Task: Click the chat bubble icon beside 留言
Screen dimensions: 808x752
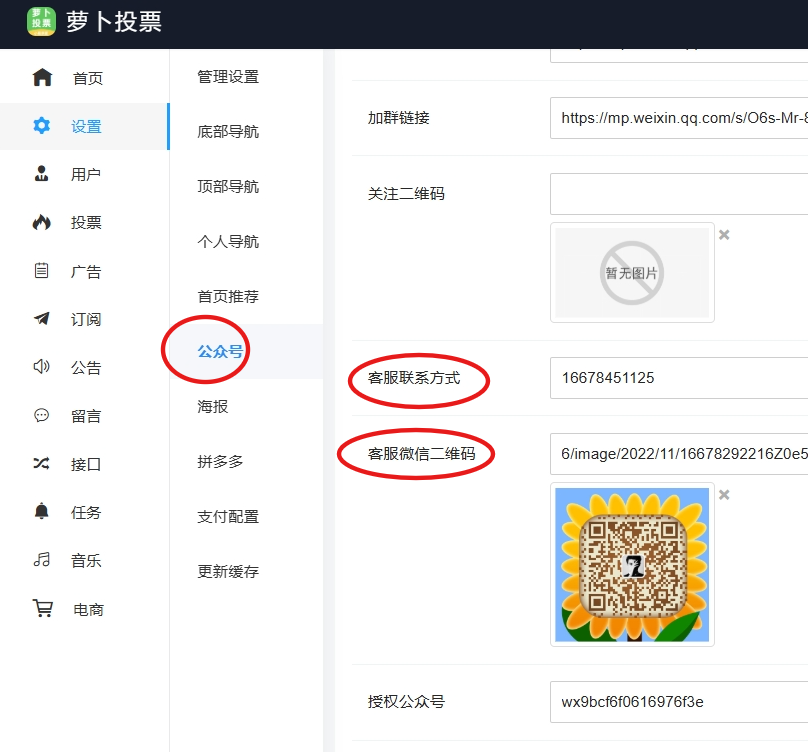Action: point(41,415)
